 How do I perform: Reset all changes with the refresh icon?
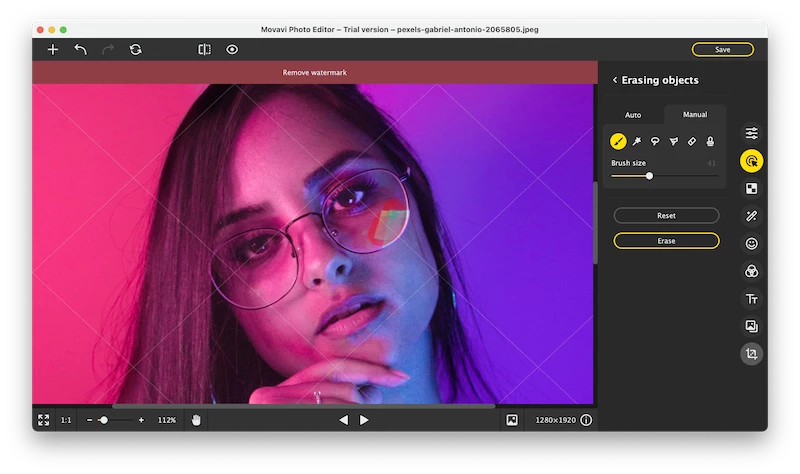[x=136, y=49]
